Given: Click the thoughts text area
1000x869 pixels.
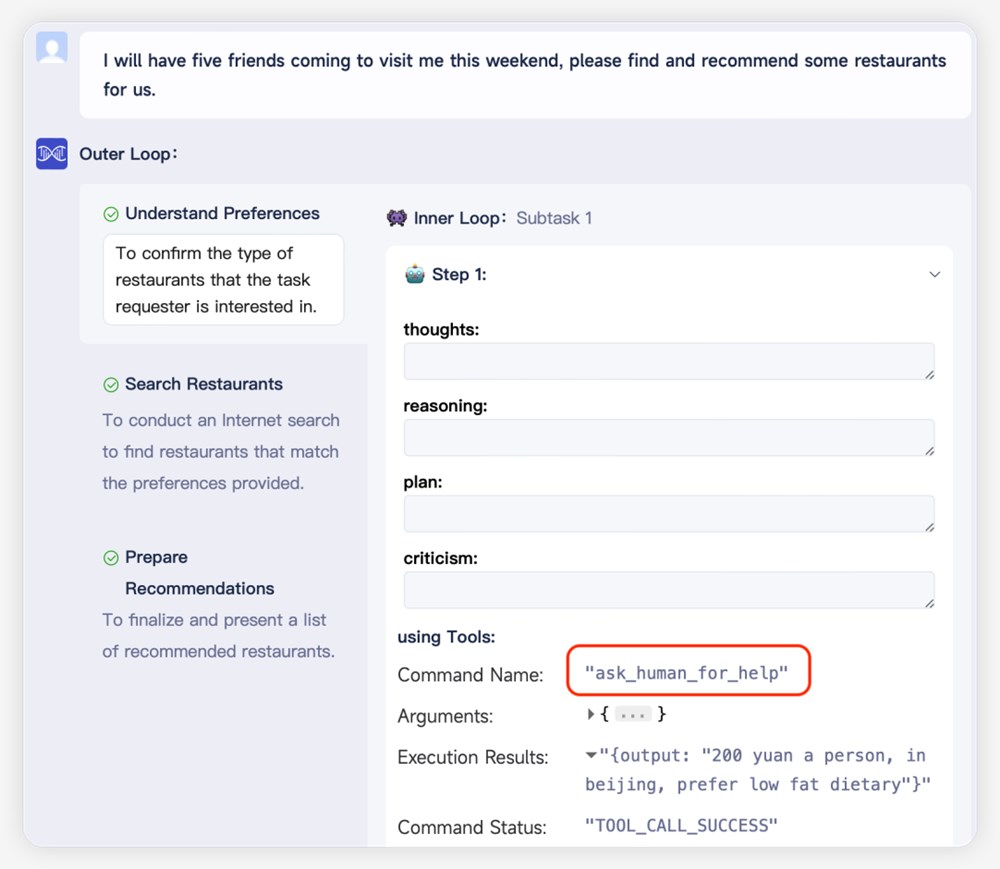Looking at the screenshot, I should pos(669,361).
